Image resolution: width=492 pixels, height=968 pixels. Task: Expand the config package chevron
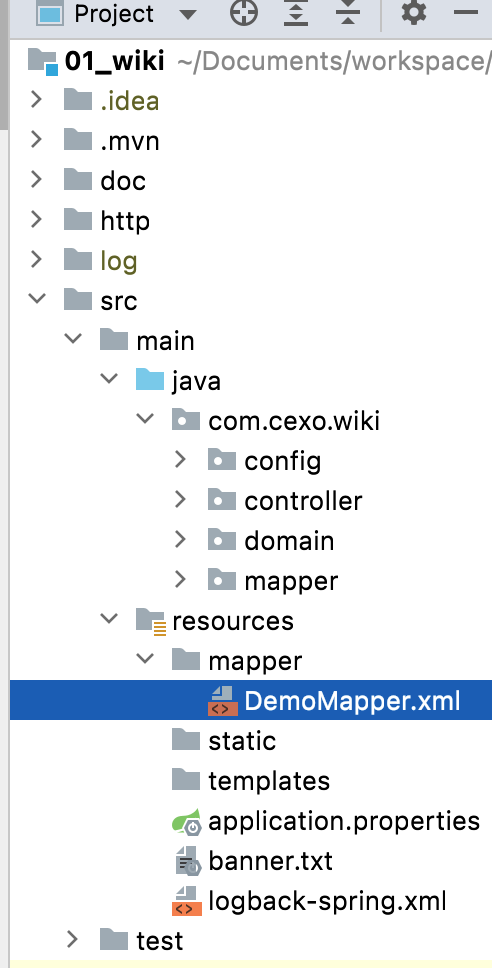[x=180, y=460]
